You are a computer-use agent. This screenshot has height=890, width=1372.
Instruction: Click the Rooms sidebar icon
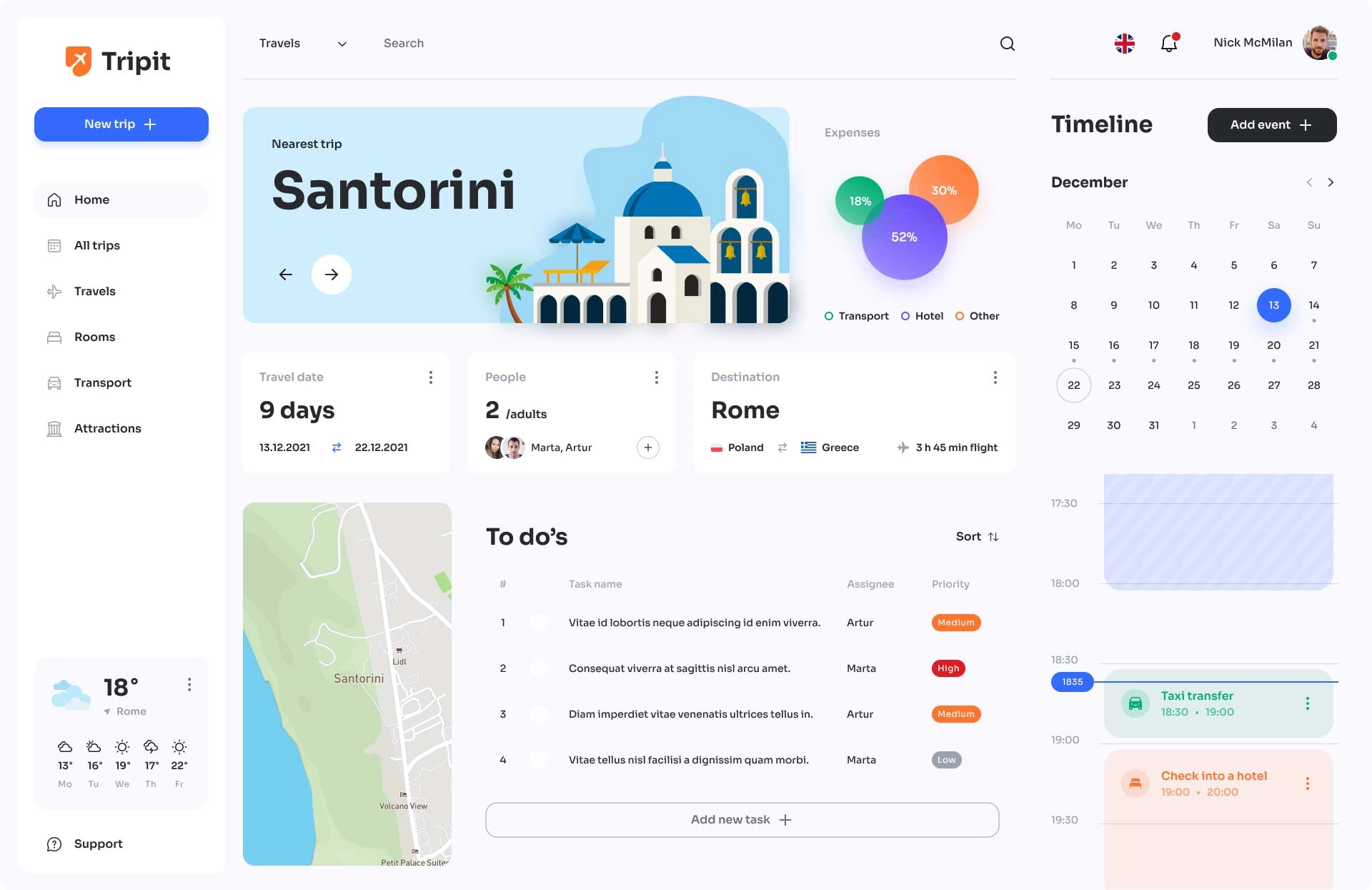54,337
